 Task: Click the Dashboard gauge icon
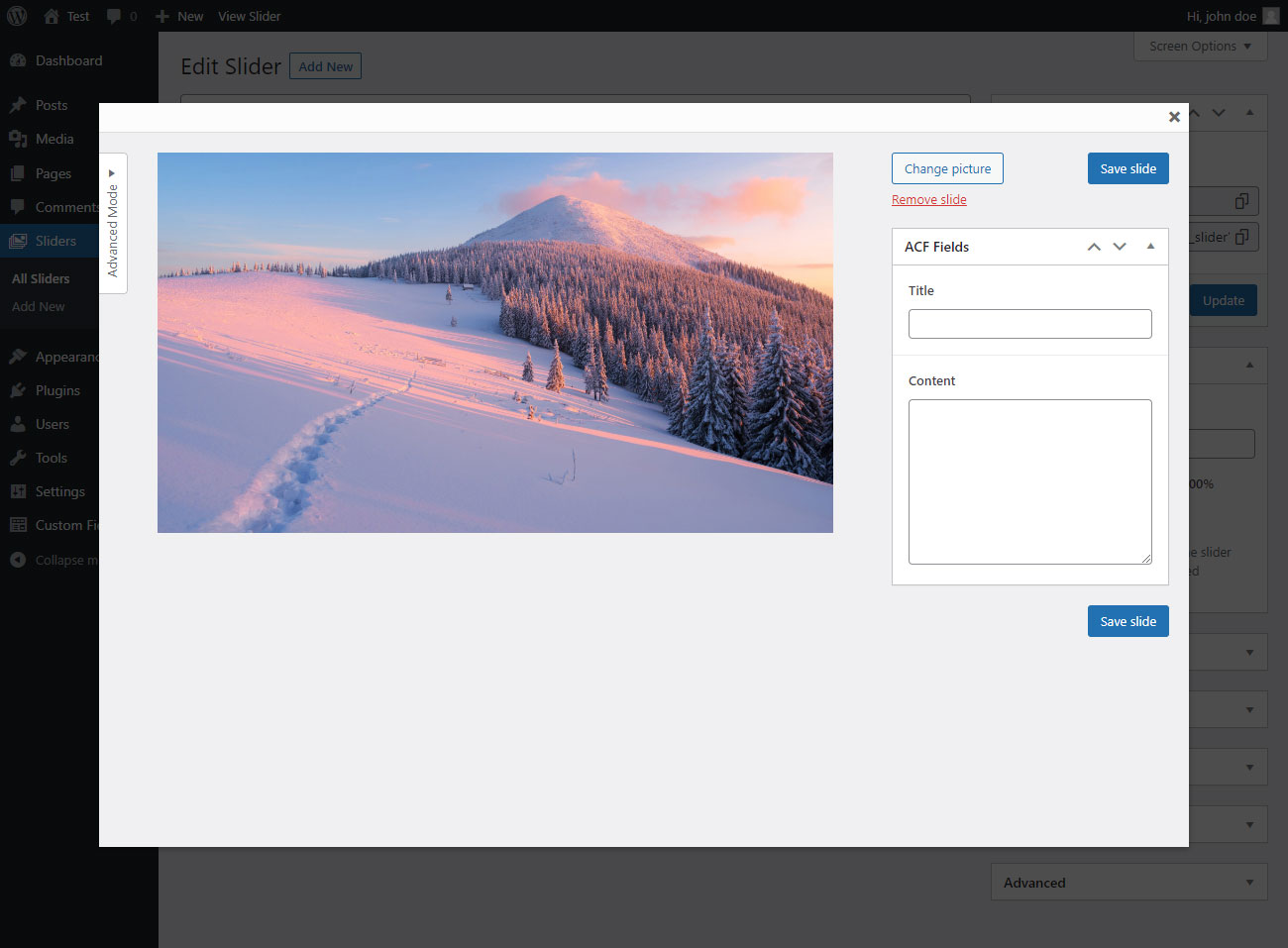18,60
